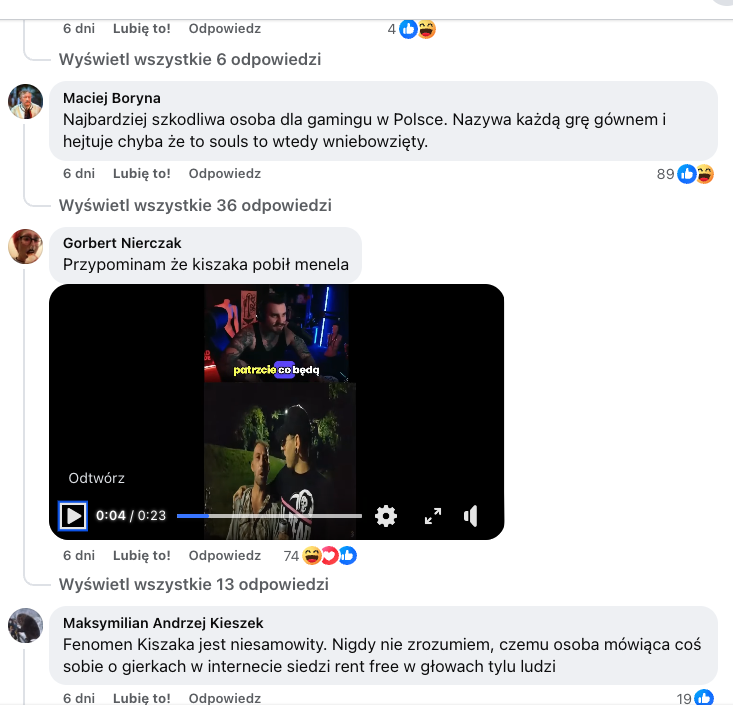
Task: Open video settings gear icon
Action: (x=386, y=516)
